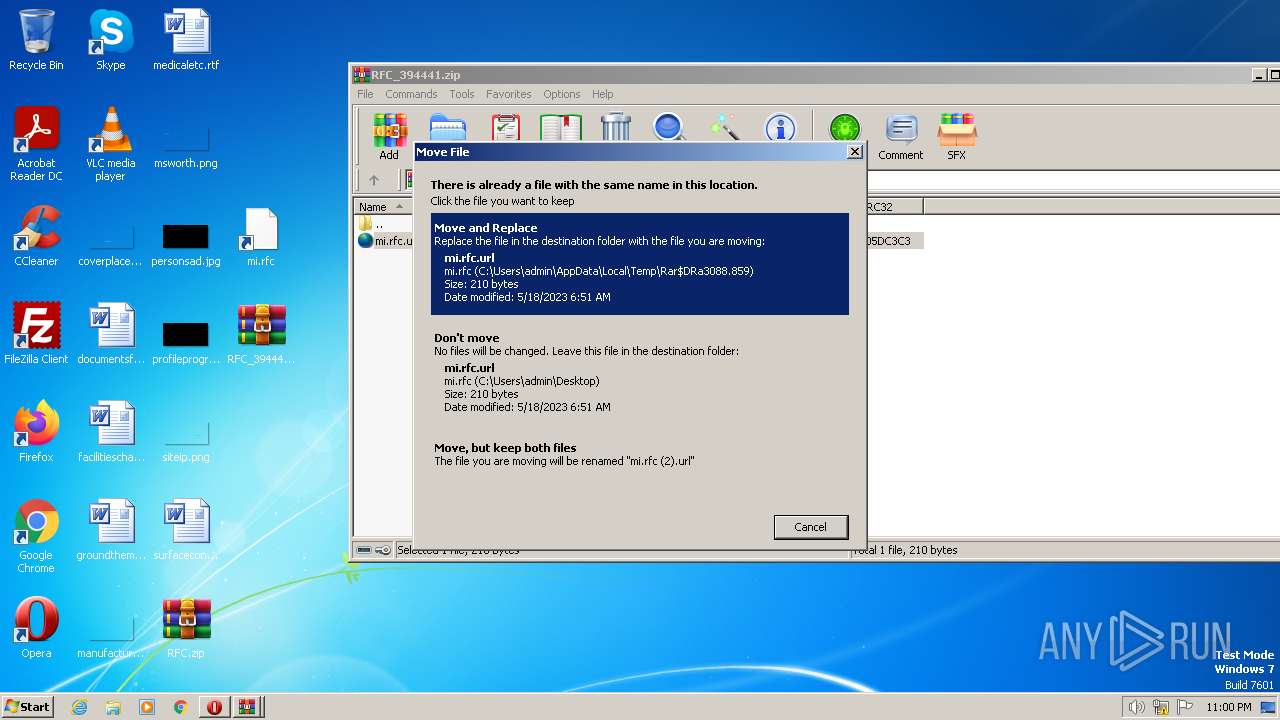Select profileprogr desktop file

pos(186,342)
